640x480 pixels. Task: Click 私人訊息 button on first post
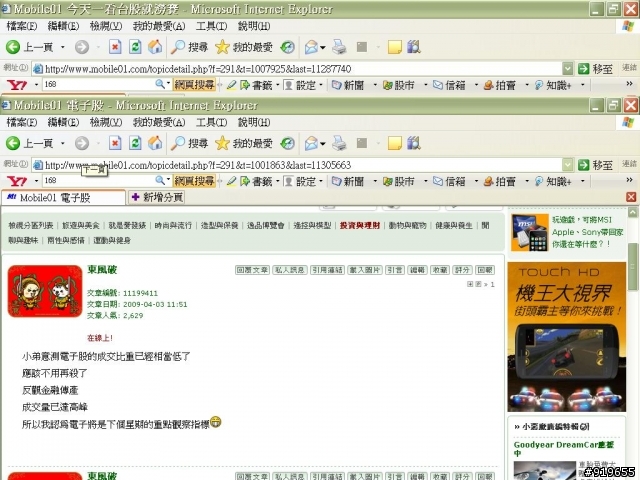tap(290, 270)
